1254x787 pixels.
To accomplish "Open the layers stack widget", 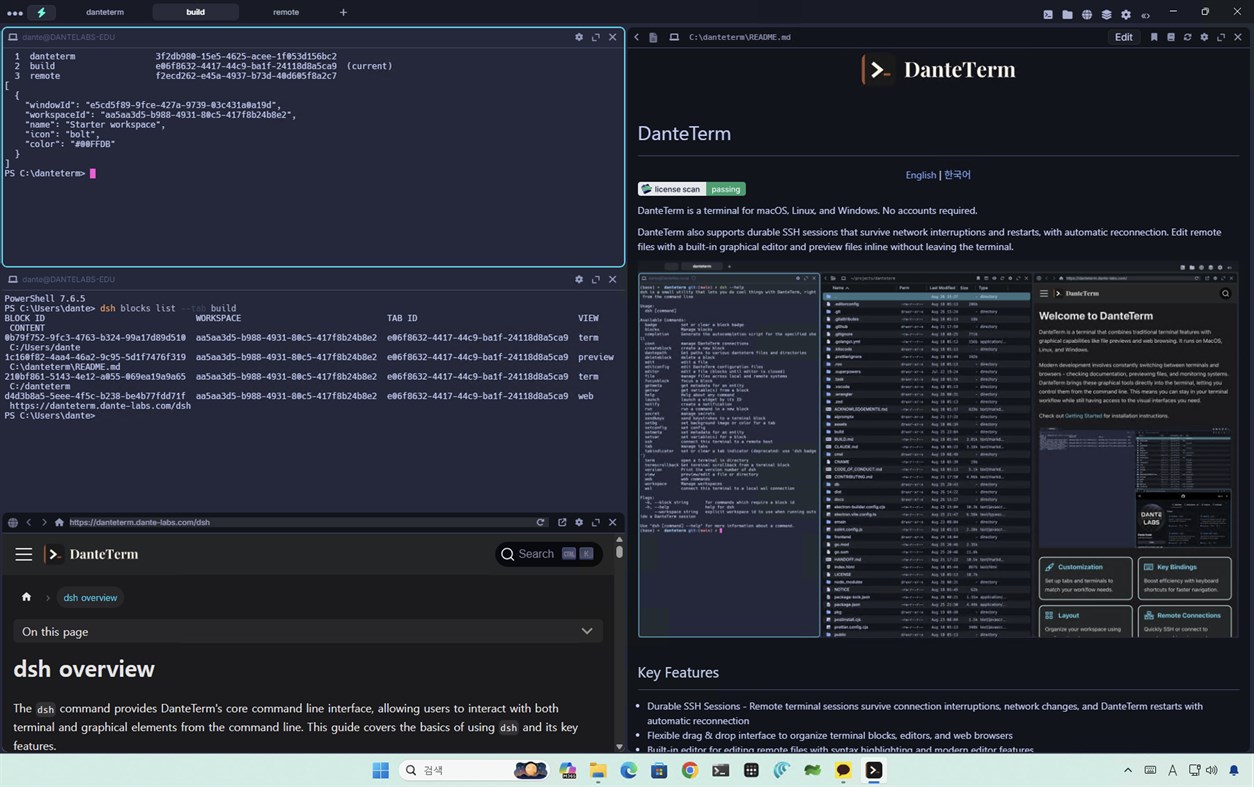I will [1106, 14].
